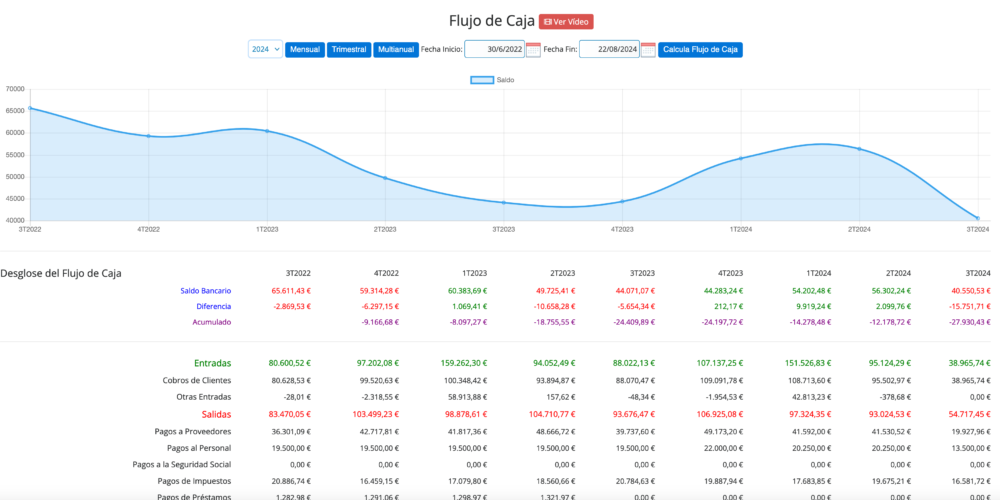Select the 1T2023 chart data point
This screenshot has height=500, width=1000.
click(267, 131)
